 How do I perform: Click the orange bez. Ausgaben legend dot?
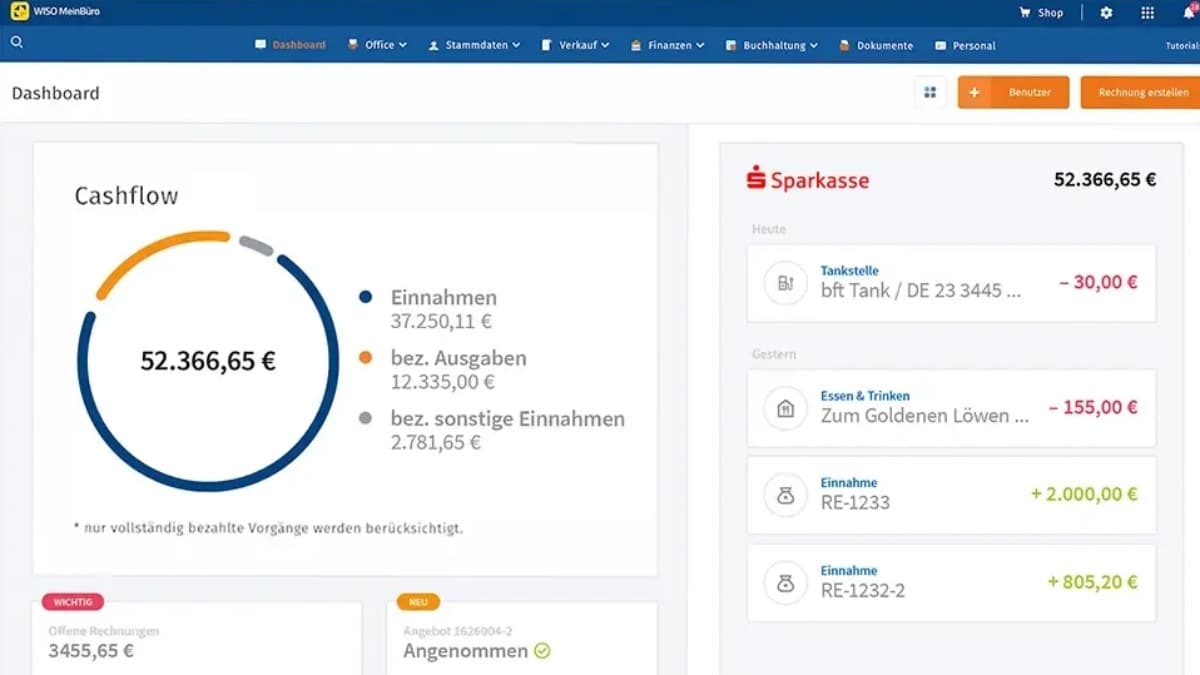366,357
